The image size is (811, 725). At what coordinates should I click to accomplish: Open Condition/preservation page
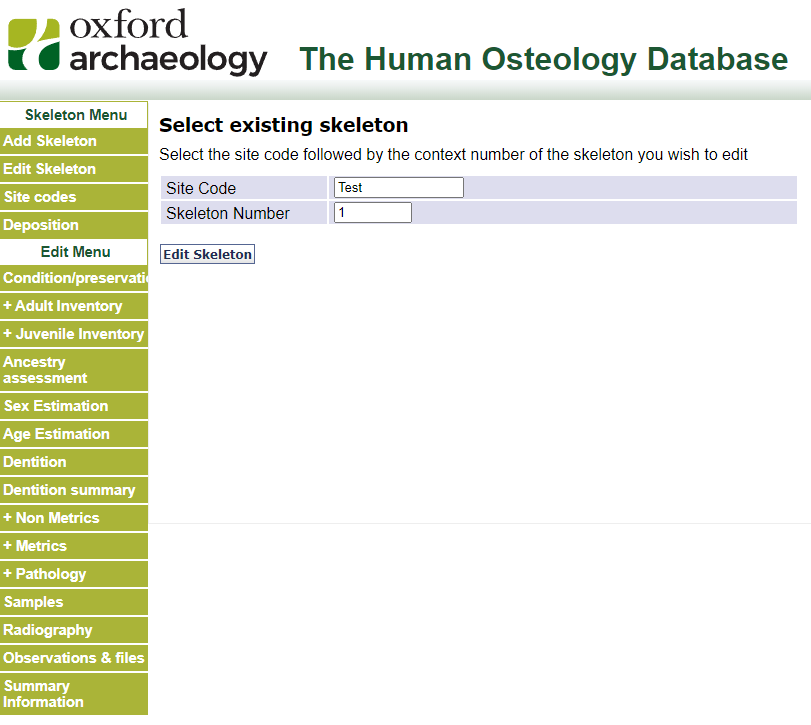pos(74,278)
